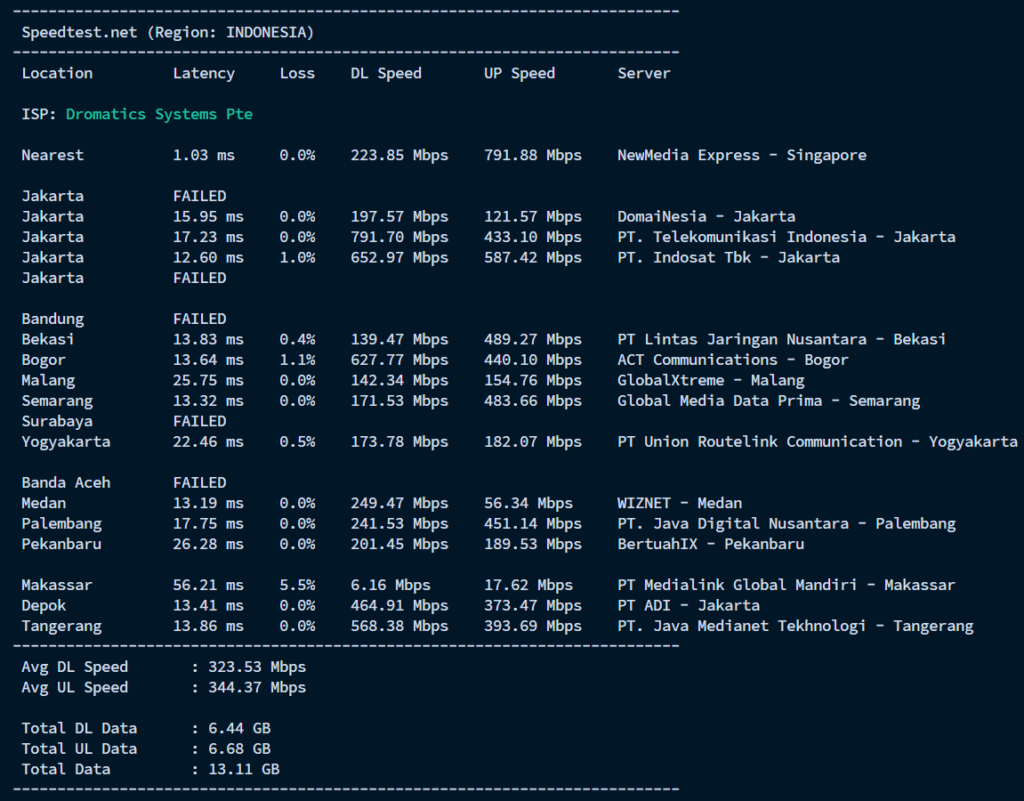Click the 'Server' column header
Viewport: 1024px width, 801px height.
(x=644, y=73)
